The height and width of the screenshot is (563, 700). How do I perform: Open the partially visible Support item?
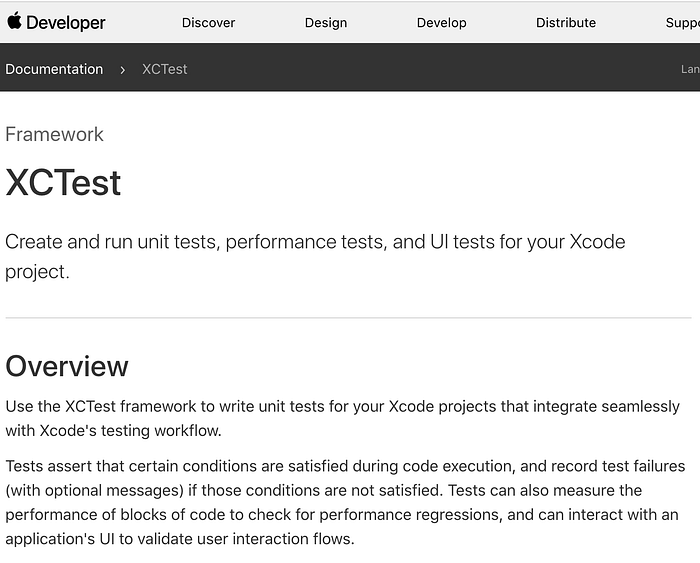click(x=682, y=22)
